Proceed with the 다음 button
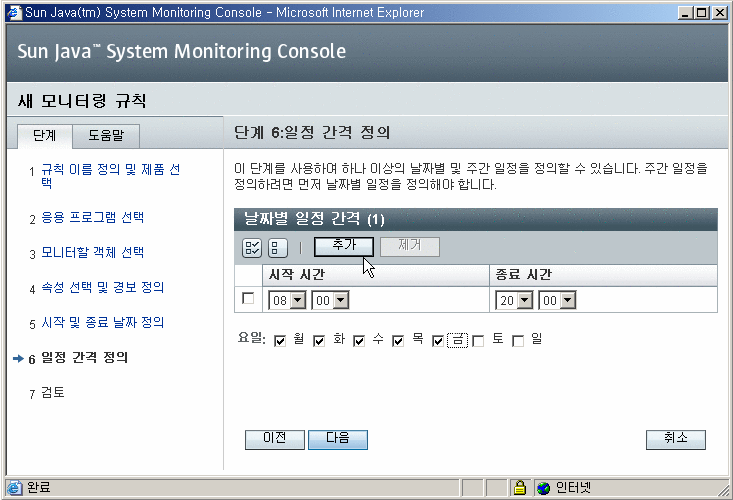 [338, 440]
